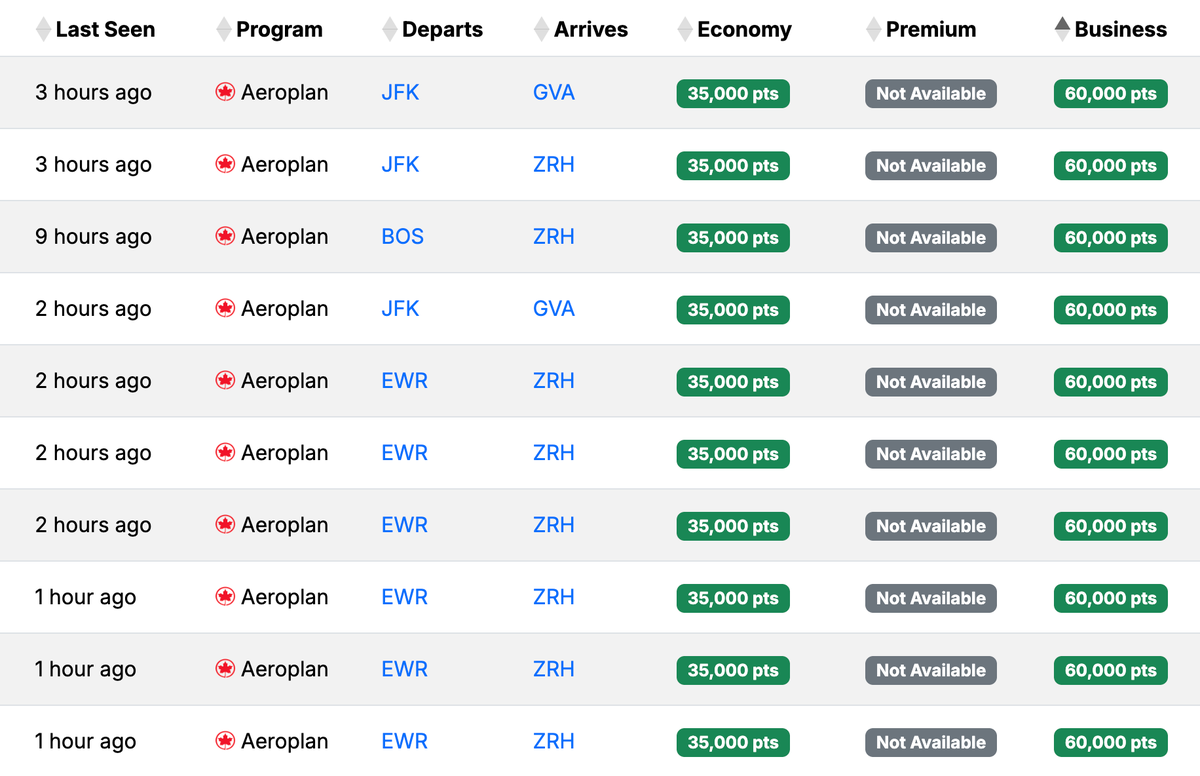Viewport: 1200px width, 776px height.
Task: Sort by Economy using arrow icon
Action: point(685,29)
